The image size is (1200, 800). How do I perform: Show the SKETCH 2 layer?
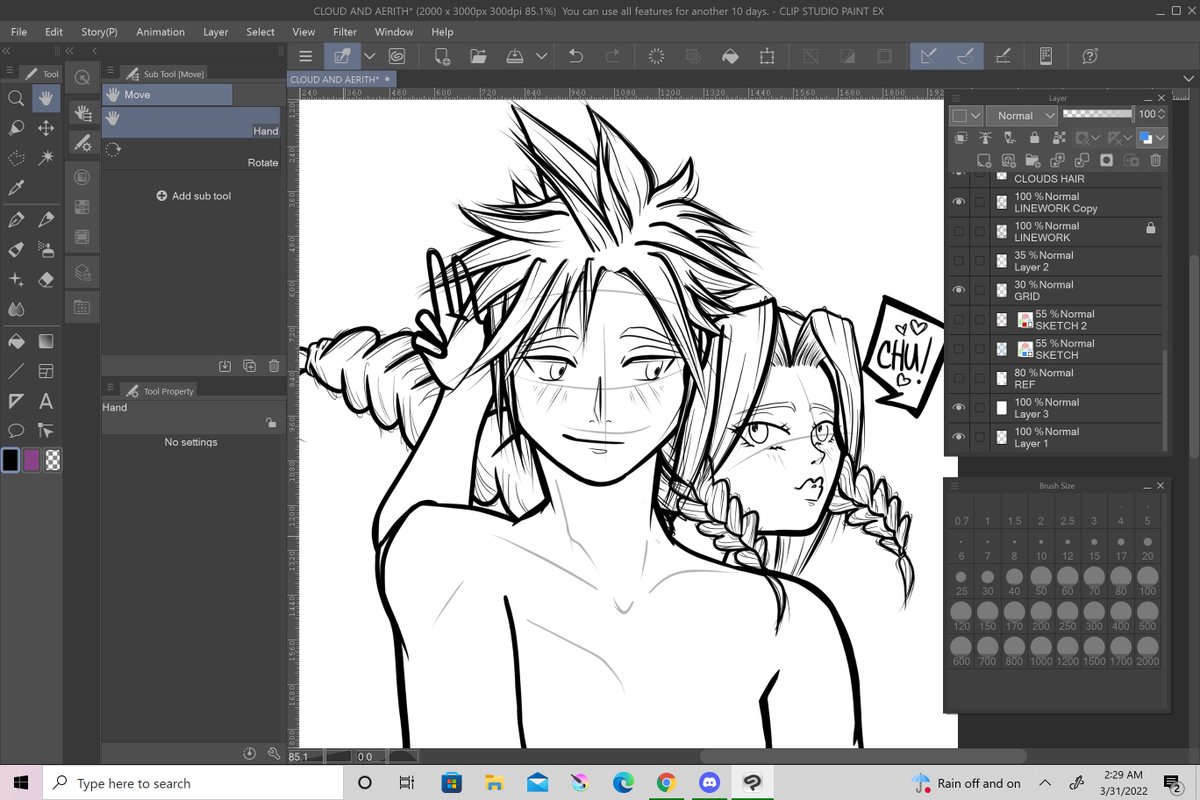pos(959,319)
